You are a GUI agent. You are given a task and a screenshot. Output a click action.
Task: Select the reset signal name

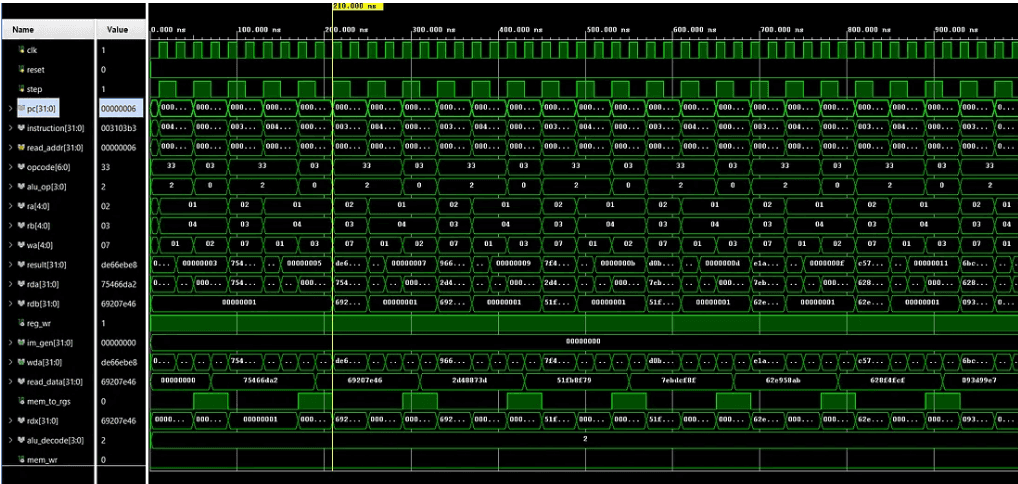click(x=36, y=70)
